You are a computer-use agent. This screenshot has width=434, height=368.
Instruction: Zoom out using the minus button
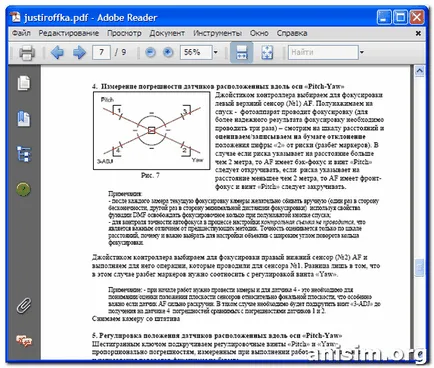(151, 52)
